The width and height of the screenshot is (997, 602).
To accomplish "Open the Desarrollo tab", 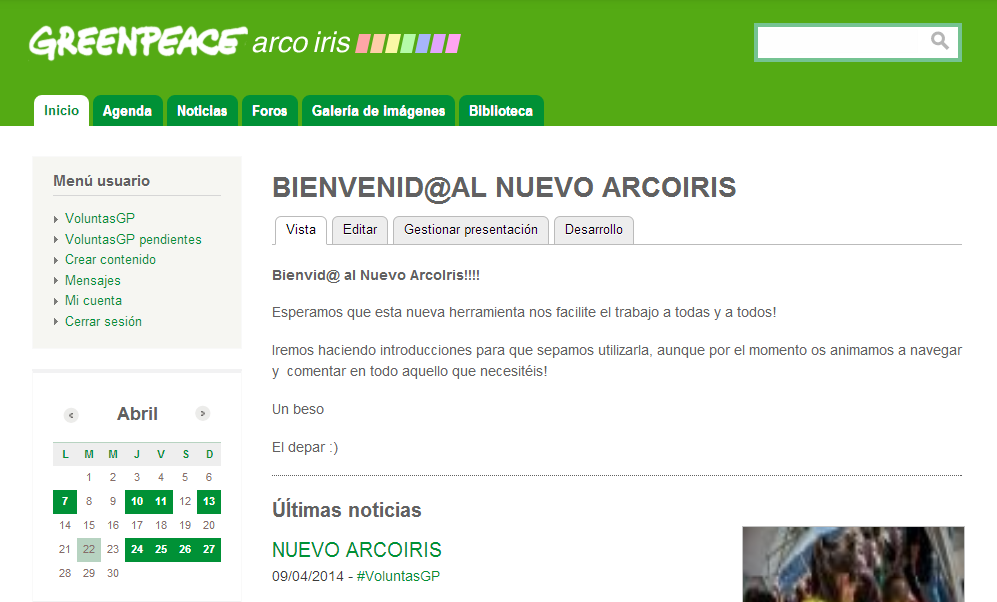I will click(x=594, y=229).
